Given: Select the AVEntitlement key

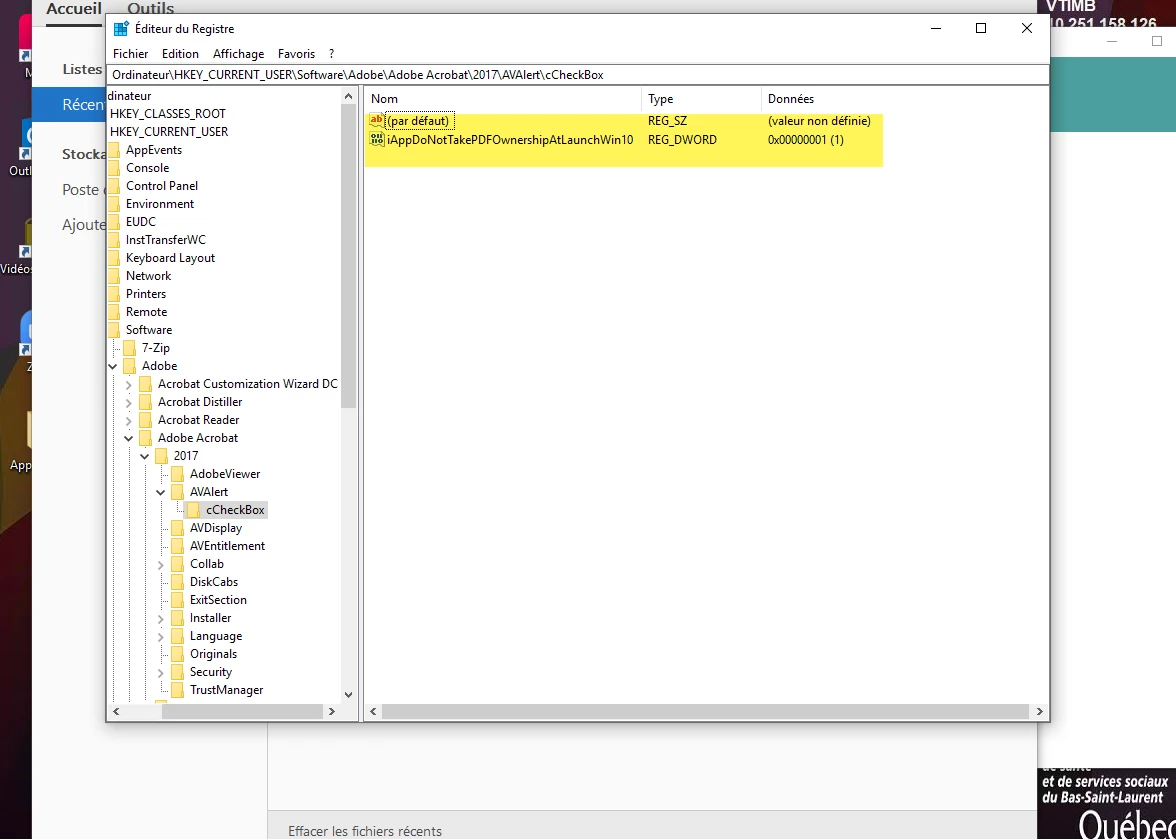Looking at the screenshot, I should pyautogui.click(x=227, y=546).
